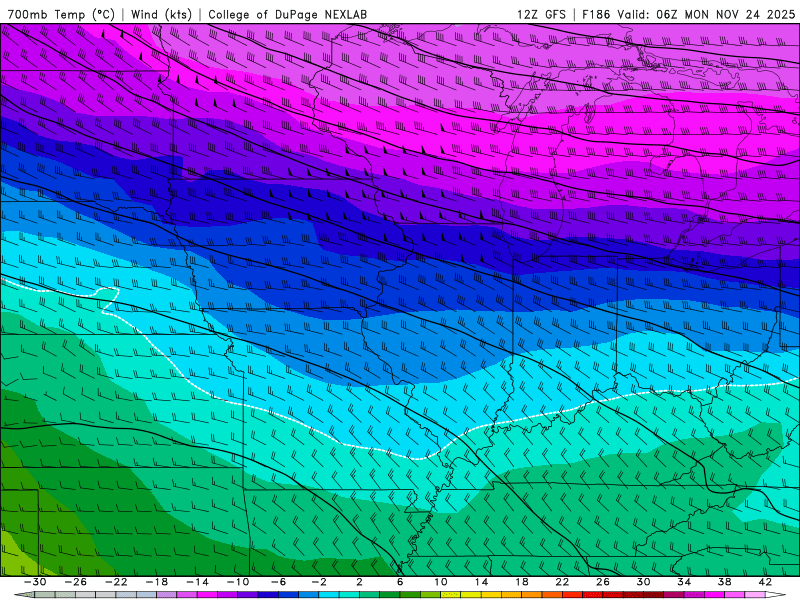Viewport: 800px width, 600px height.
Task: Click the -10 scale value
Action: (238, 582)
